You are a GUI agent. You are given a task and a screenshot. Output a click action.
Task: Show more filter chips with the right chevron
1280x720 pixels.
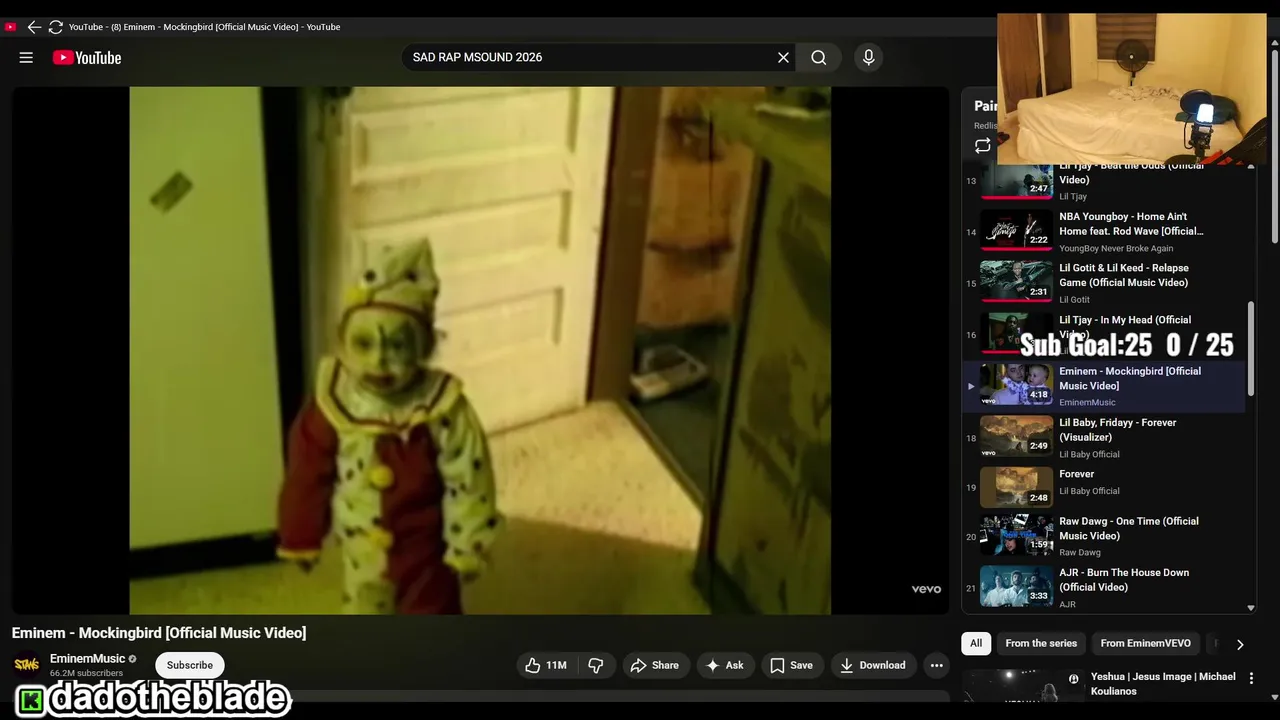(x=1240, y=644)
